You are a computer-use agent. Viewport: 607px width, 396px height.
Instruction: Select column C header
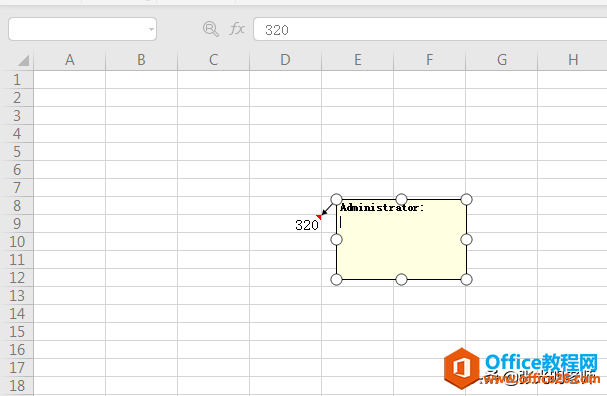point(213,60)
